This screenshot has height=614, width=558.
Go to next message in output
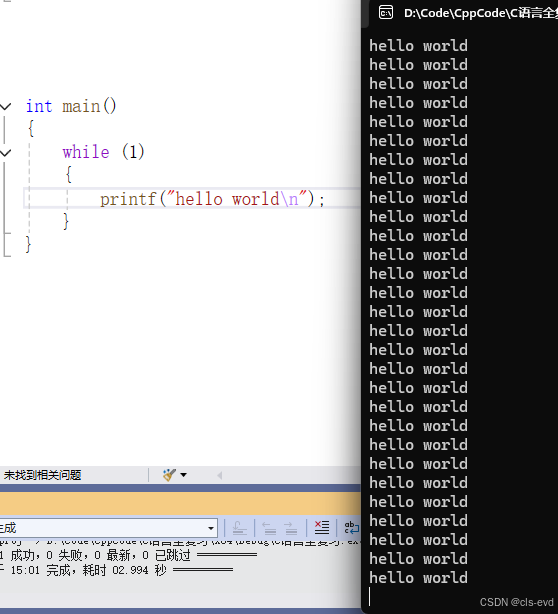click(291, 528)
